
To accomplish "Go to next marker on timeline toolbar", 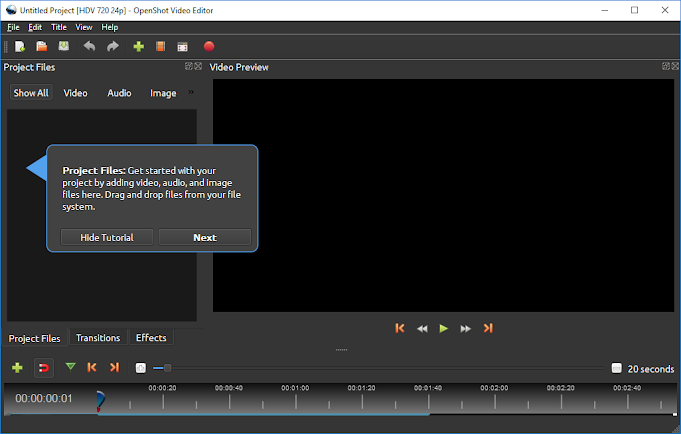I will pyautogui.click(x=114, y=368).
